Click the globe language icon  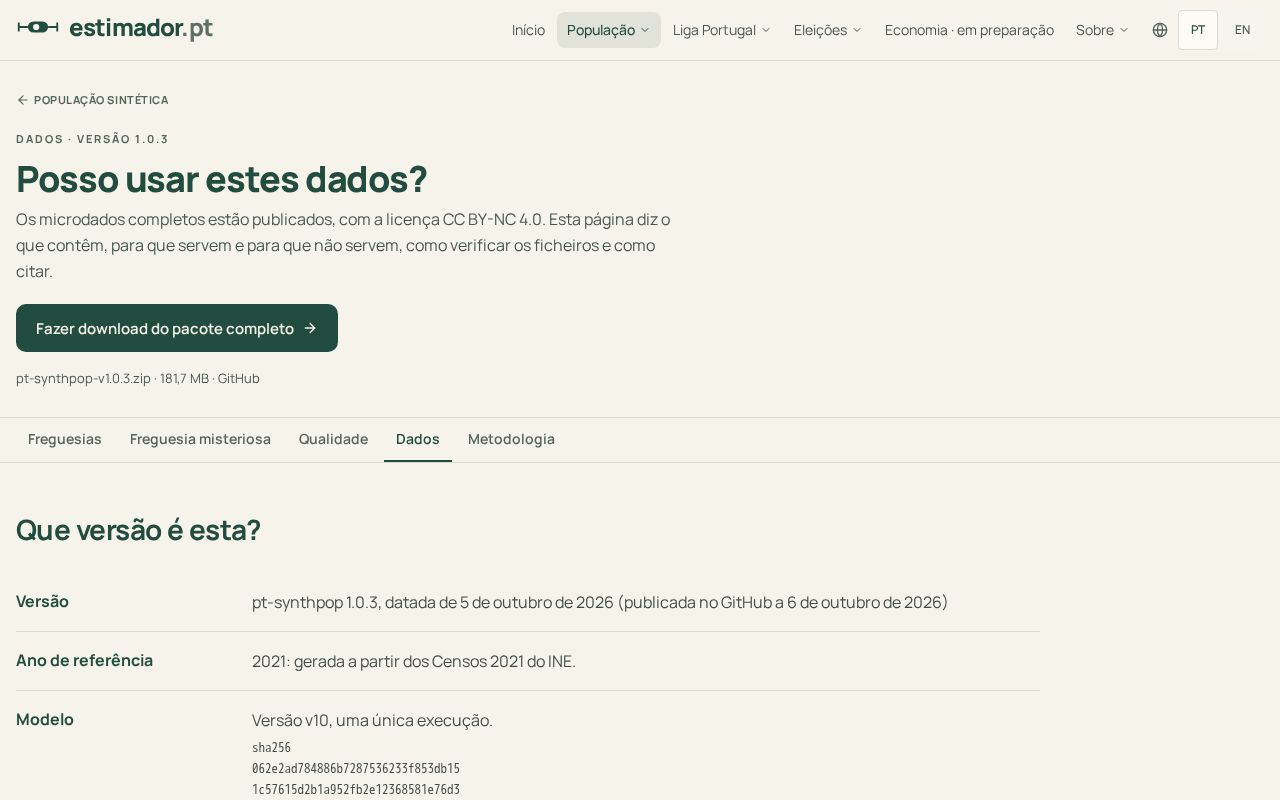(x=1160, y=30)
